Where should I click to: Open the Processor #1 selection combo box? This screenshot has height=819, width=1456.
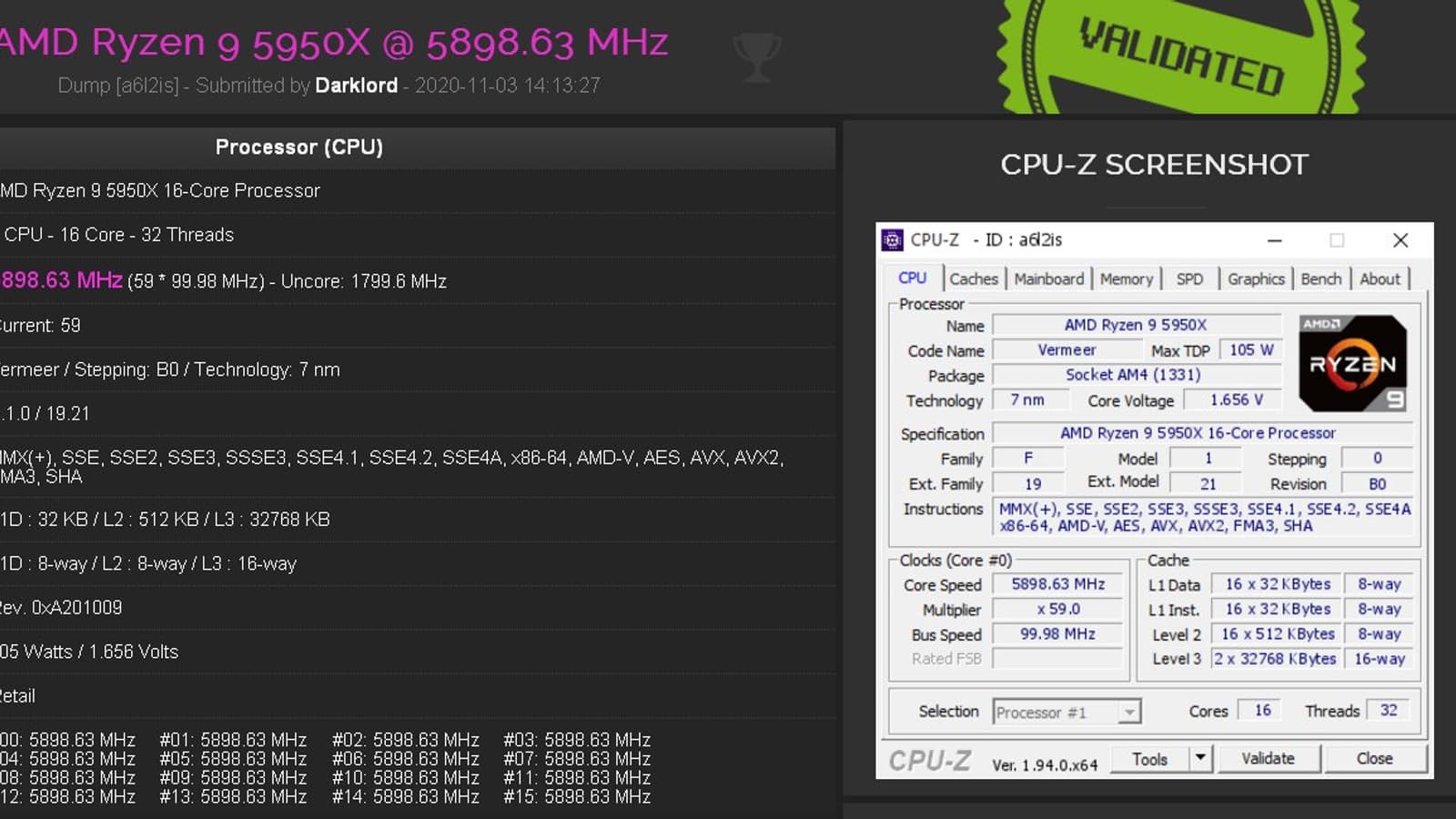[1067, 712]
